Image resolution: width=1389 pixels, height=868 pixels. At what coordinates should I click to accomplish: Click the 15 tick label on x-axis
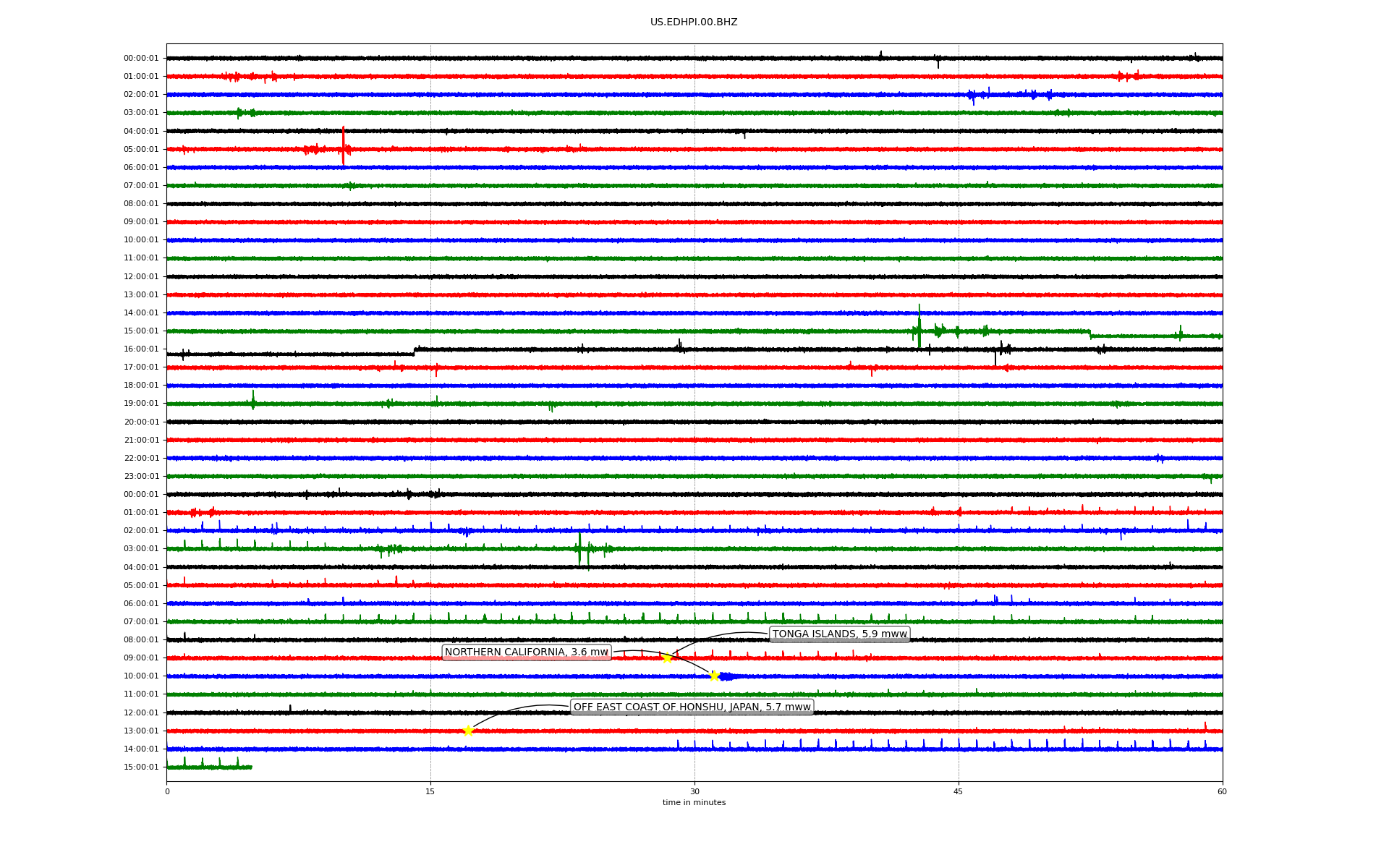pos(430,791)
